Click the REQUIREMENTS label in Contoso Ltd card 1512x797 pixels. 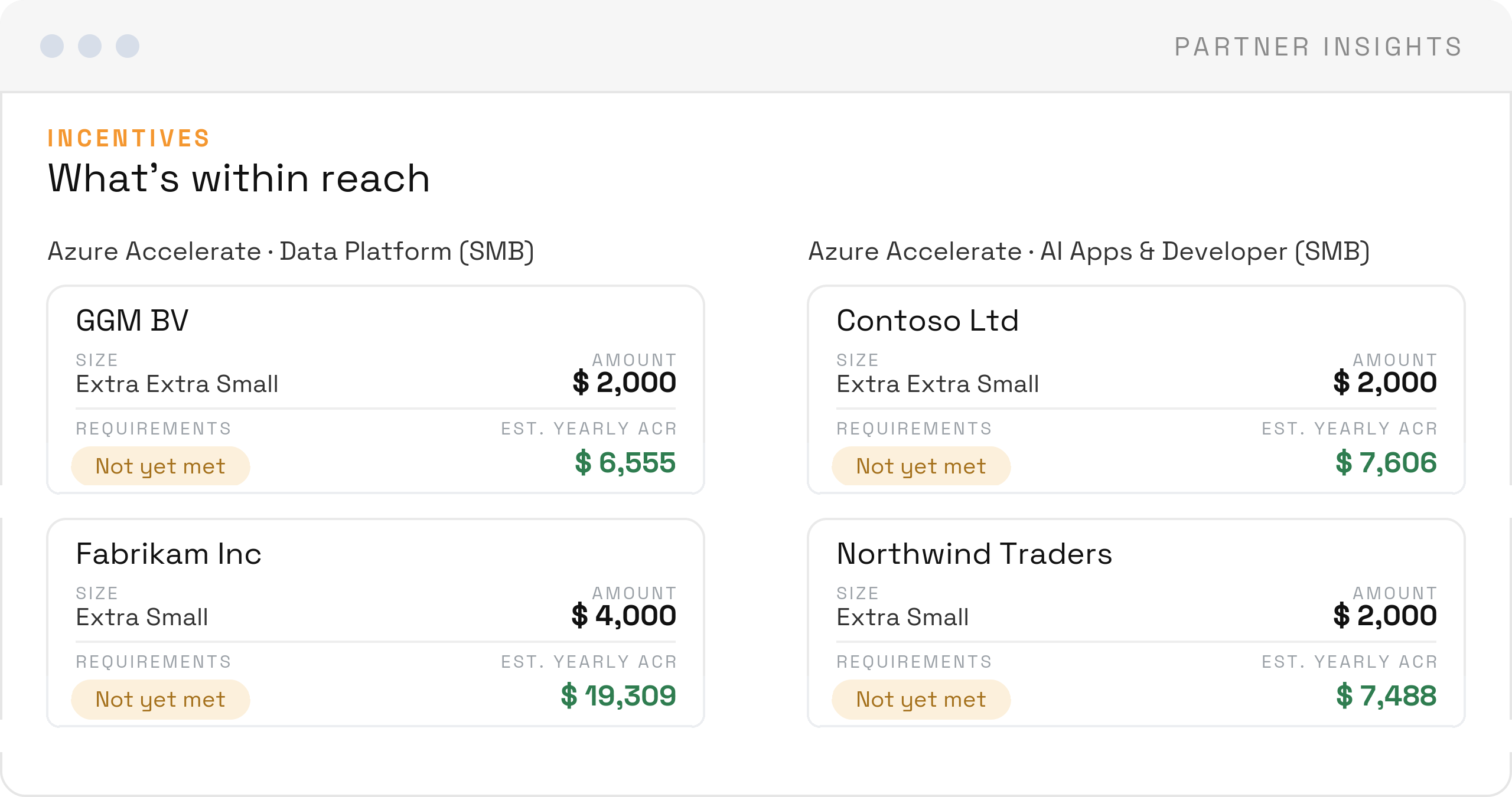[x=914, y=429]
